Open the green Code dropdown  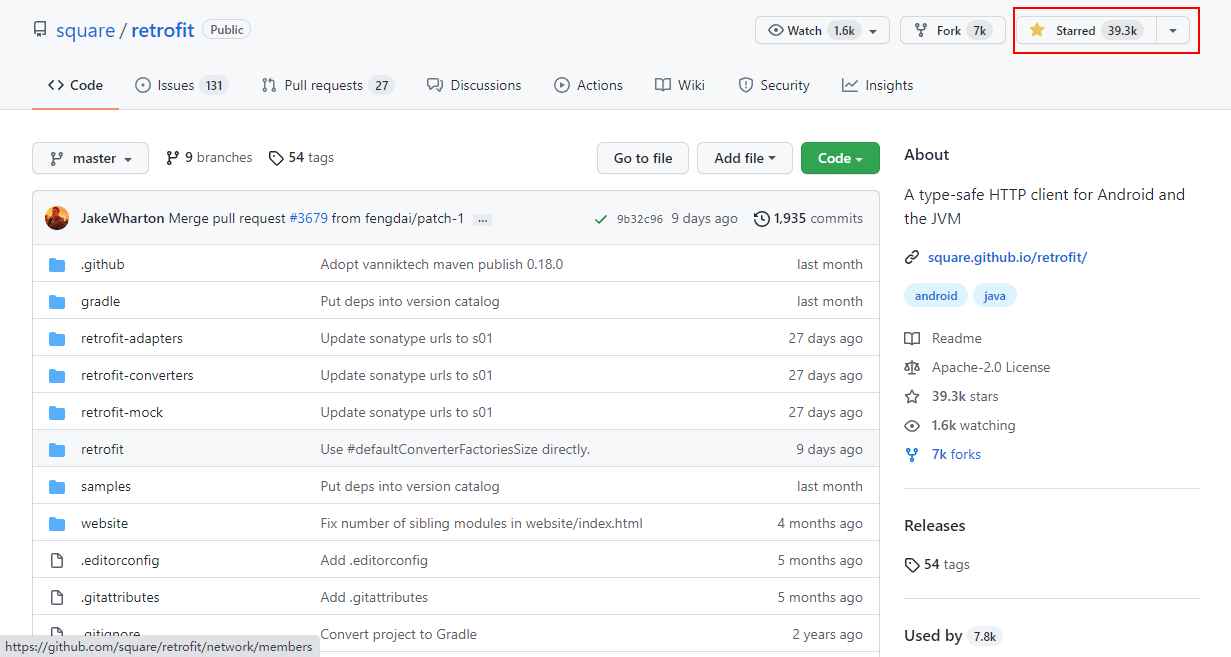(840, 158)
